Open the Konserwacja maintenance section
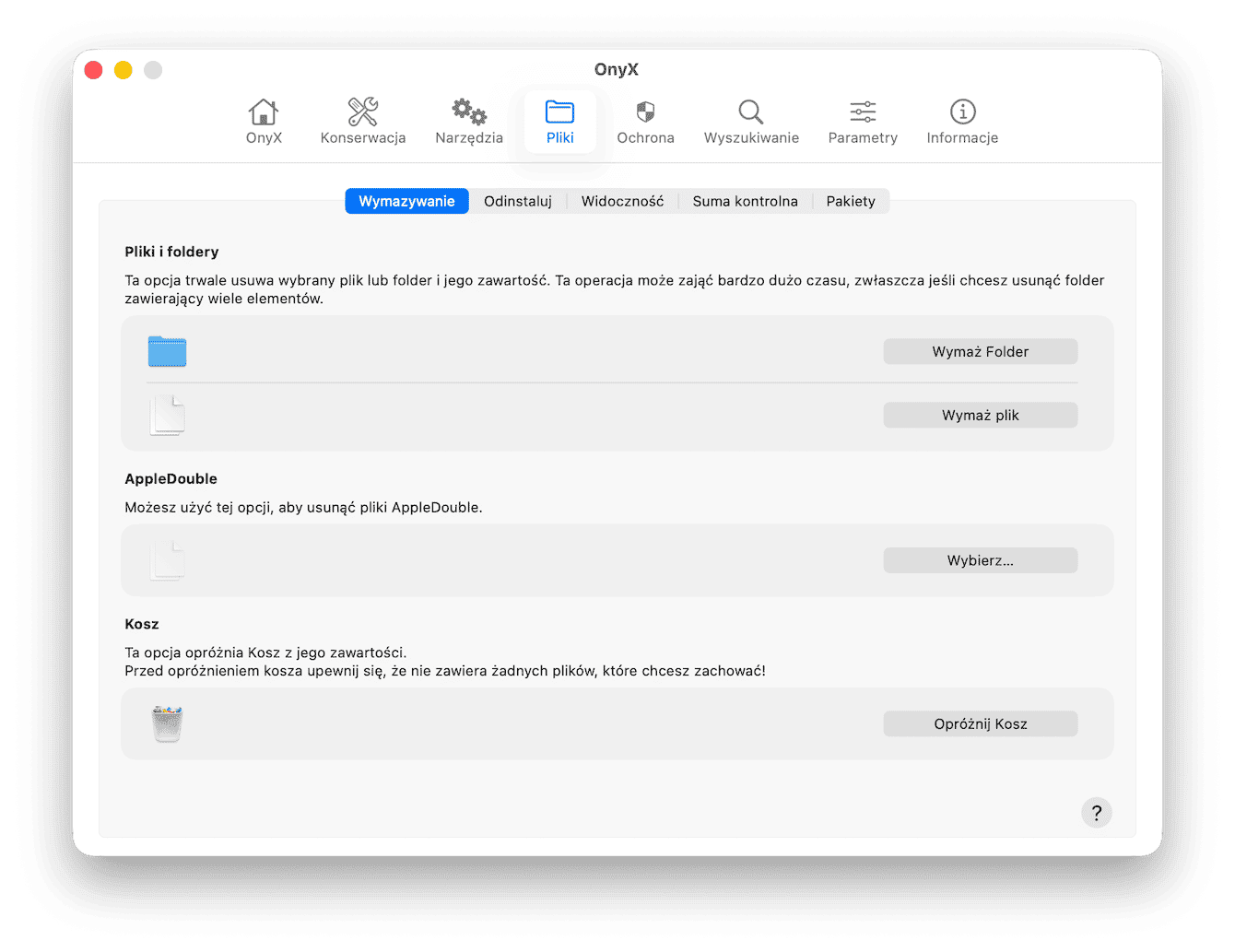This screenshot has width=1235, height=952. pyautogui.click(x=363, y=122)
